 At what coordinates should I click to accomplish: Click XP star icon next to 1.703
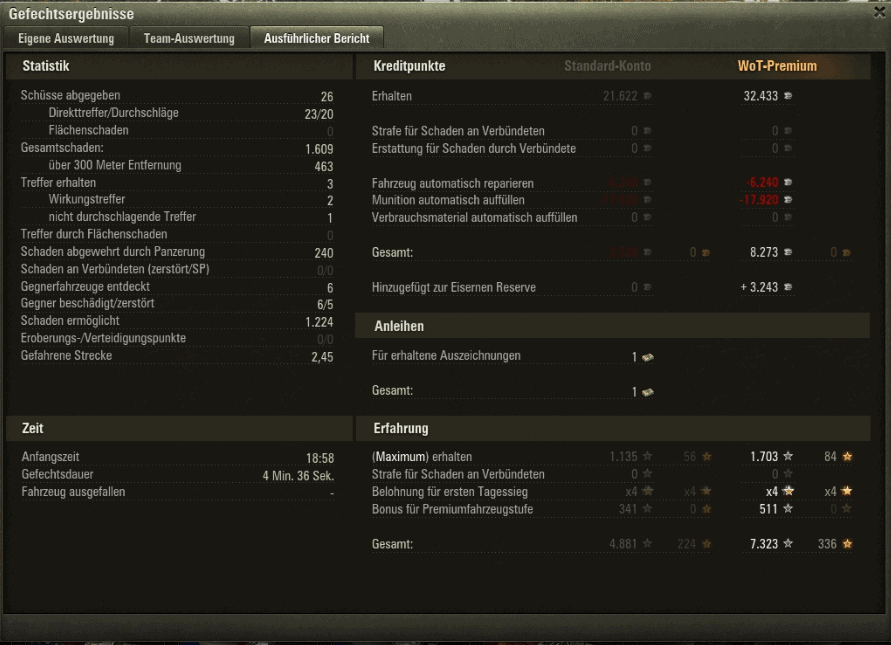click(788, 456)
